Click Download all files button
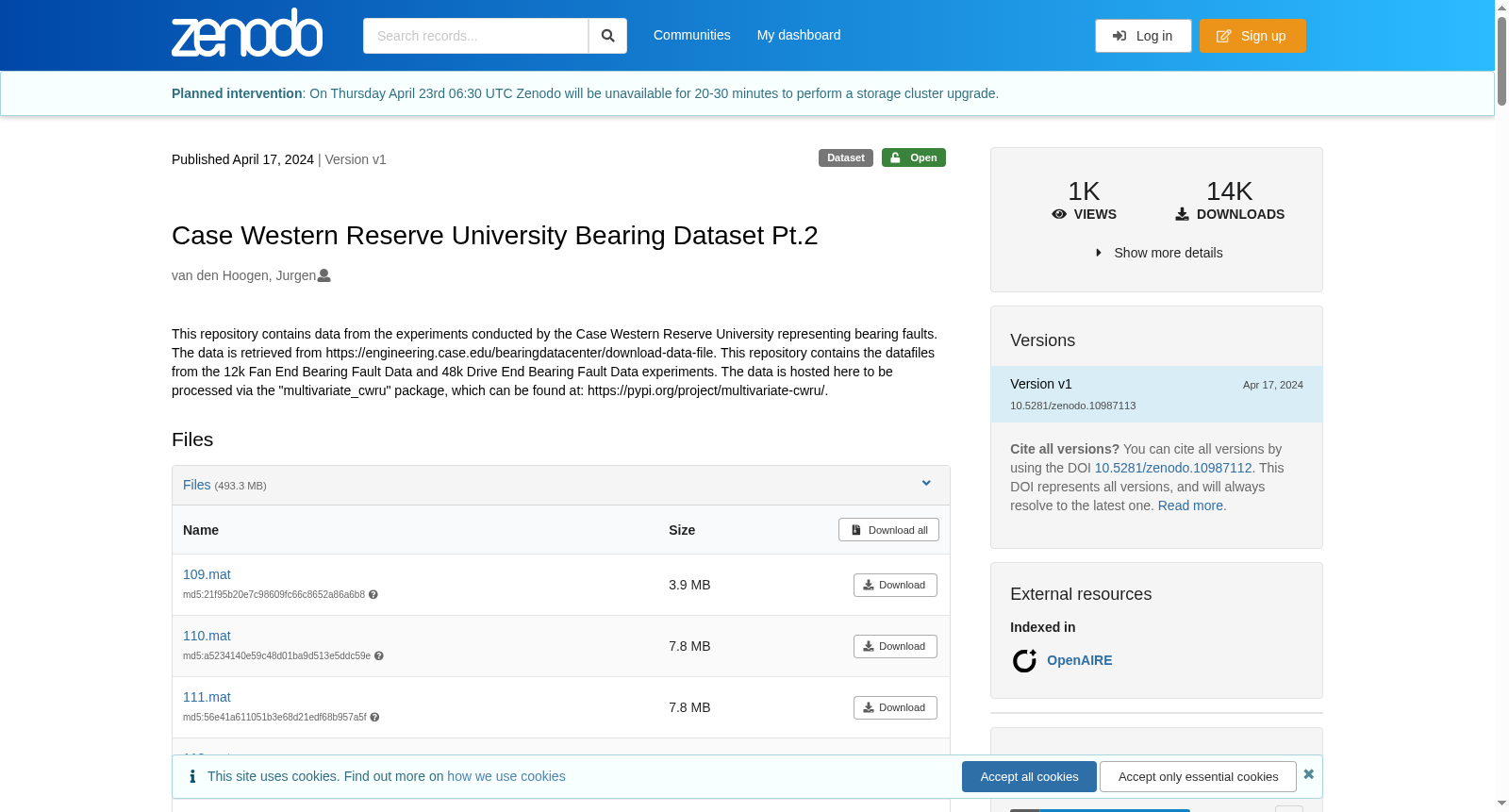This screenshot has height=812, width=1509. [888, 530]
